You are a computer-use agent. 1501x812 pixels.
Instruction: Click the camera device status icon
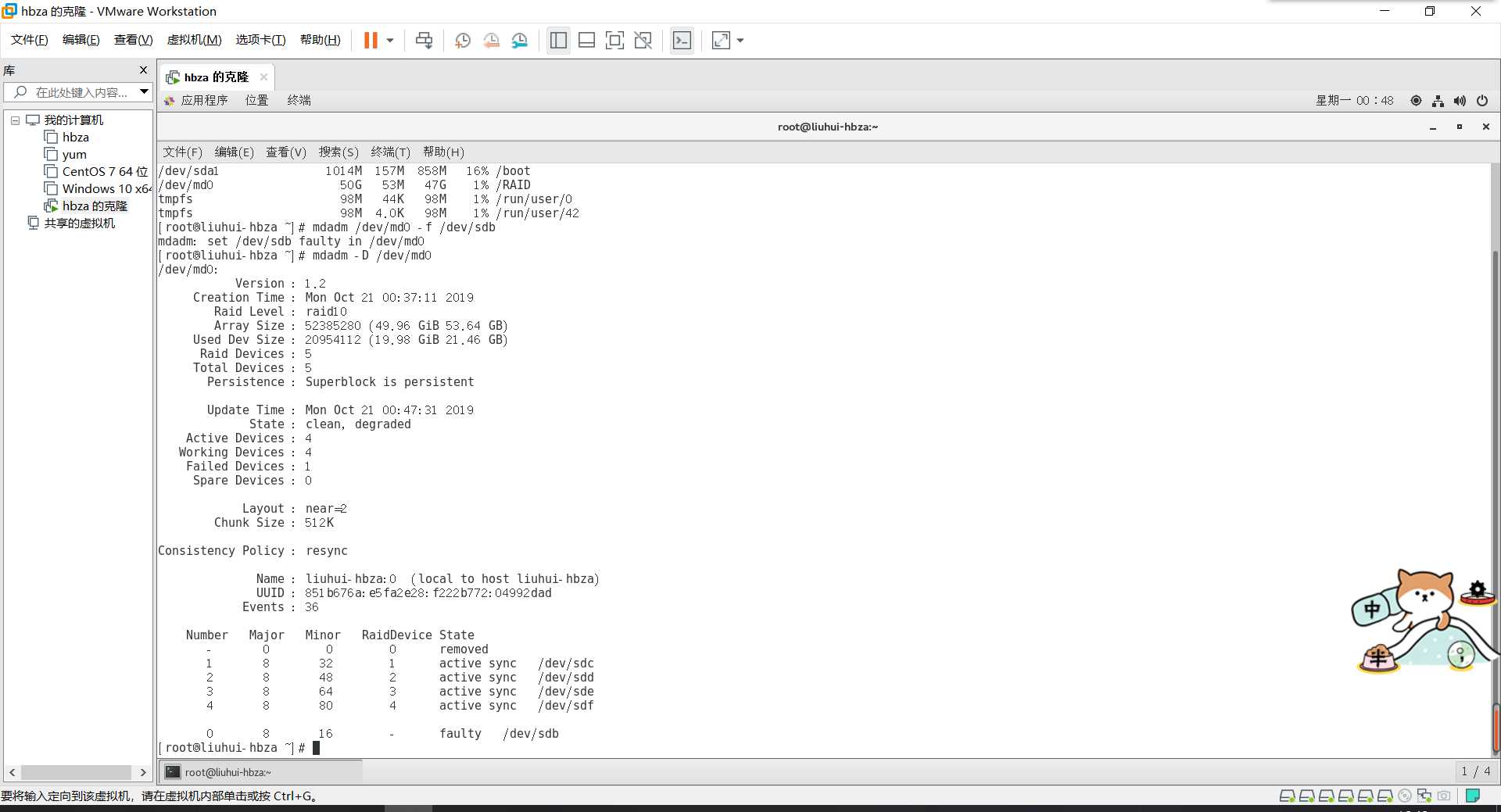pyautogui.click(x=1444, y=796)
